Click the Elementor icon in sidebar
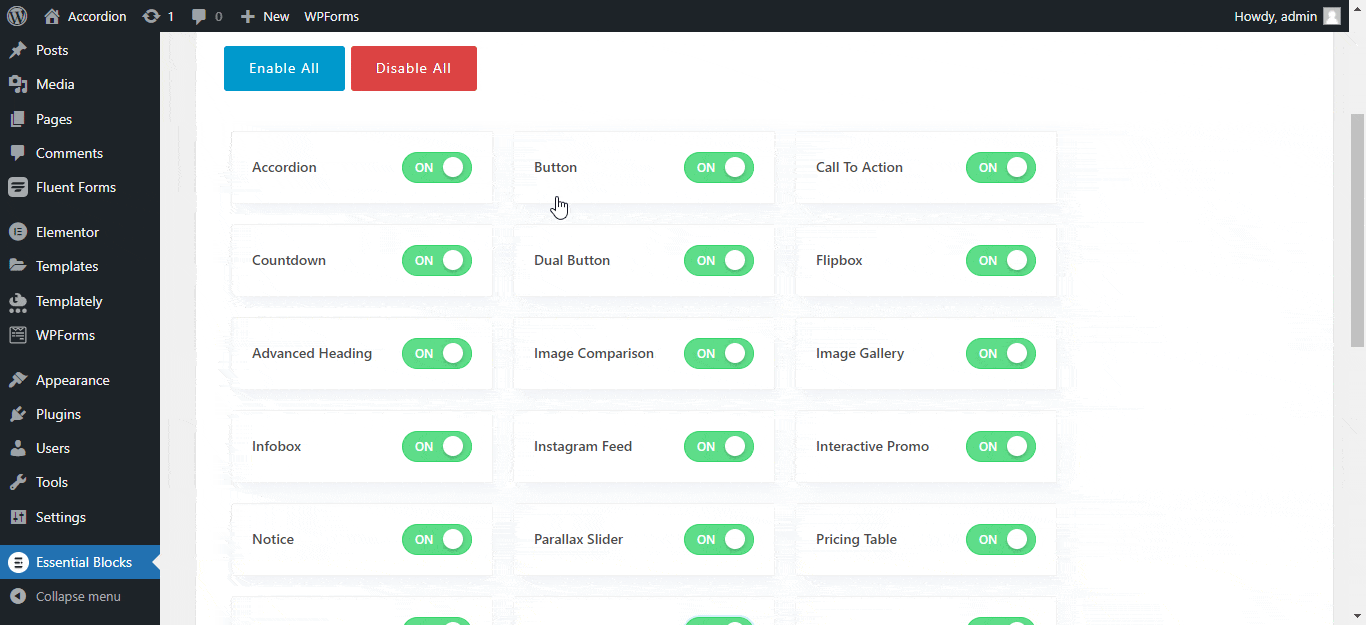This screenshot has width=1366, height=625. pos(18,232)
